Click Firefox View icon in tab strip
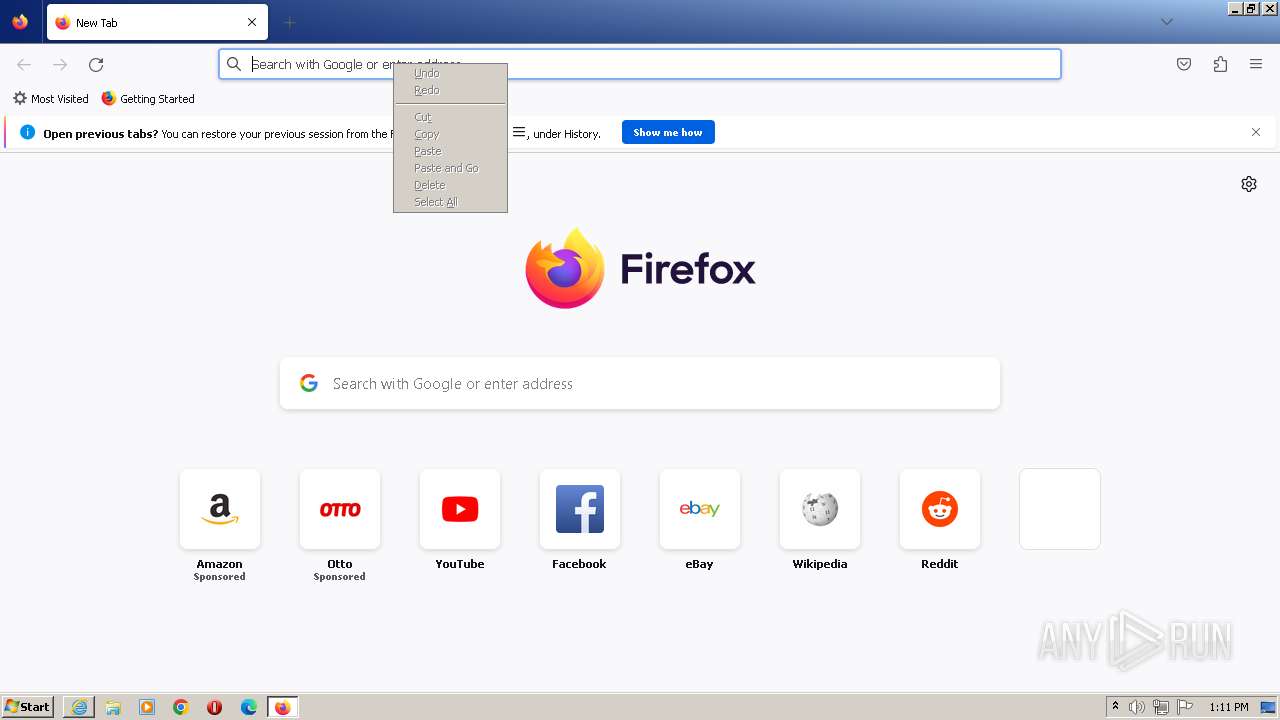1280x720 pixels. (x=20, y=22)
